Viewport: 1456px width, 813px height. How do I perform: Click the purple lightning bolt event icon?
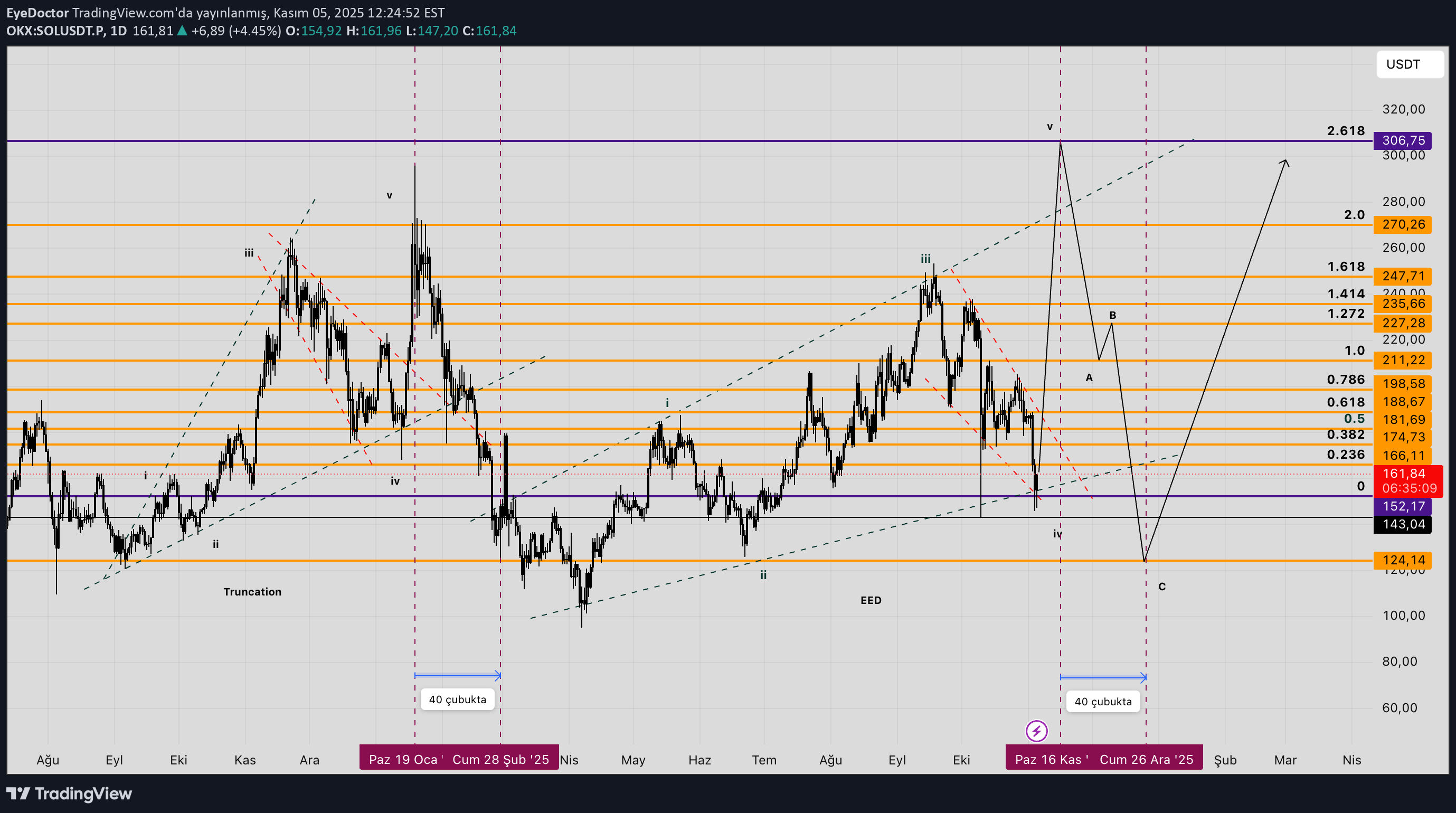(x=1037, y=731)
